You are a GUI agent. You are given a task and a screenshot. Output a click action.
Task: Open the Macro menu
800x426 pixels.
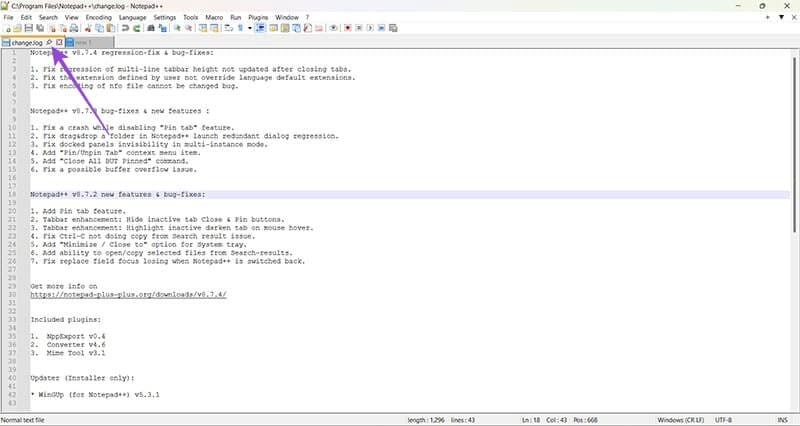pyautogui.click(x=214, y=17)
